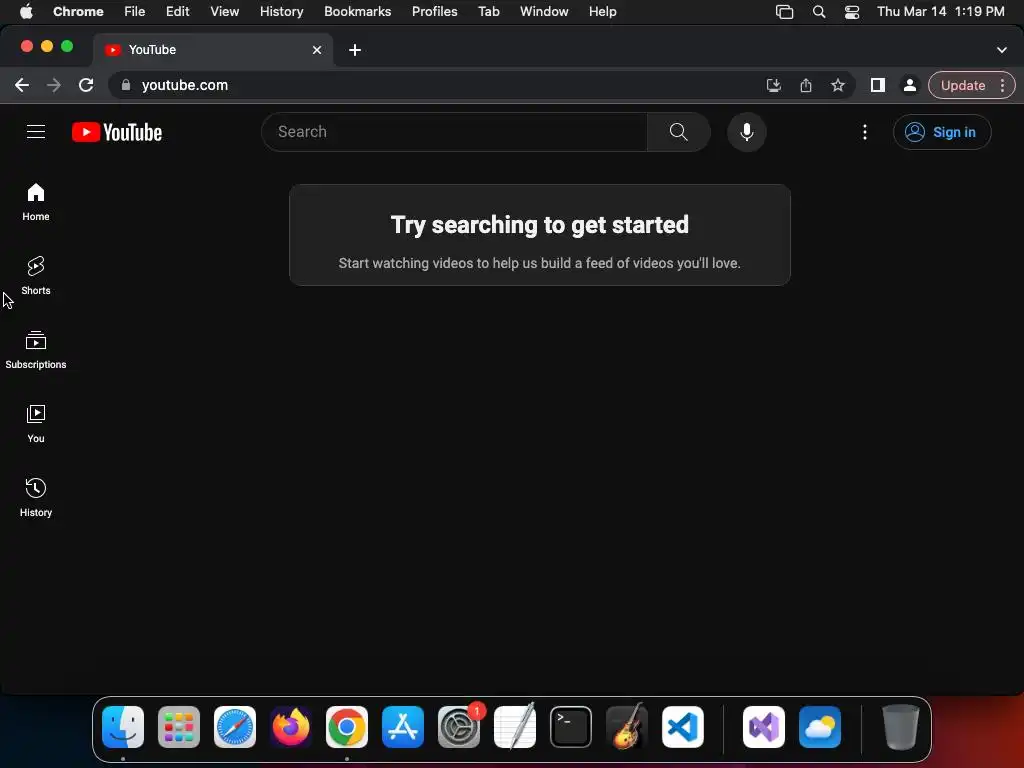Click the install app icon in address bar

coord(774,85)
